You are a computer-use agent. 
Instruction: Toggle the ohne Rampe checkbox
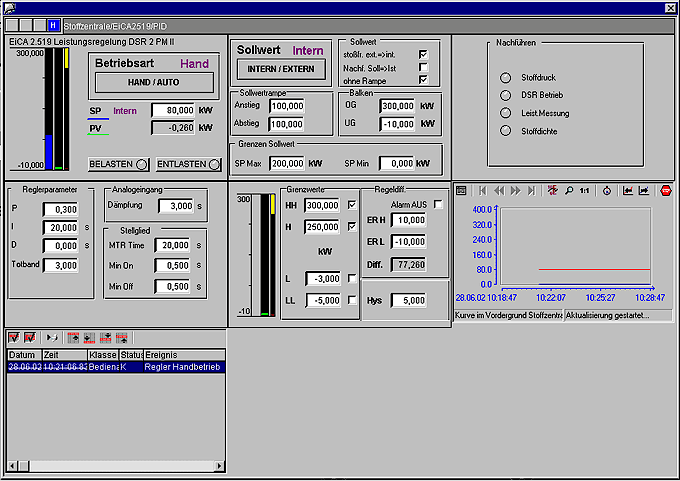pos(423,80)
